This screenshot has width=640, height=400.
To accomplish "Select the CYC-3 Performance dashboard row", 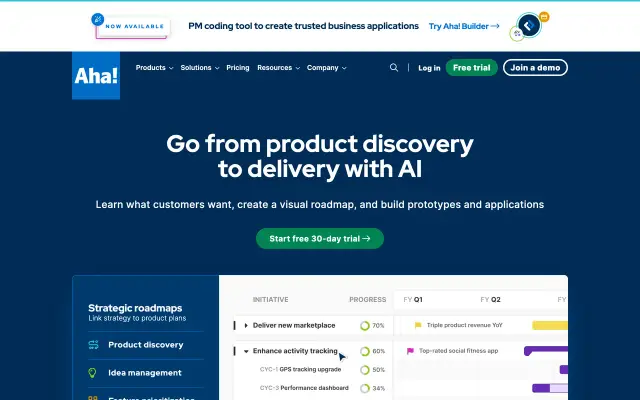I will pos(313,388).
